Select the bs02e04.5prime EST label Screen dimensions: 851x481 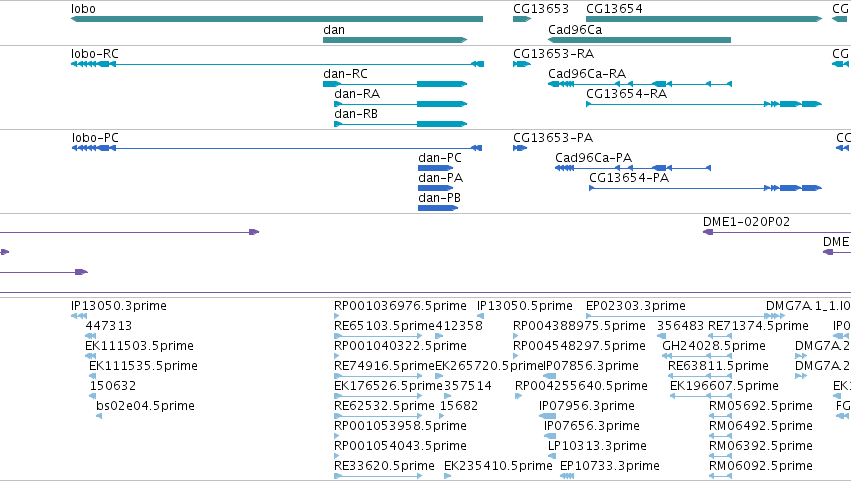145,407
